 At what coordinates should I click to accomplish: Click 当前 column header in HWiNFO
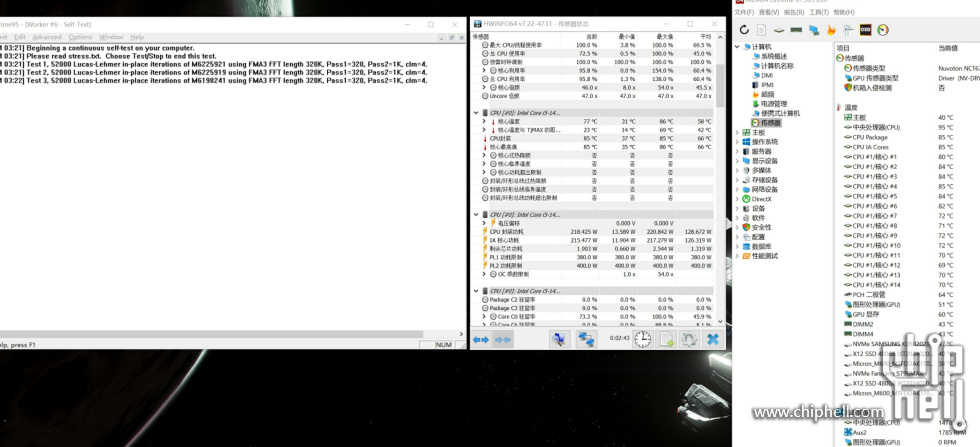pyautogui.click(x=591, y=37)
